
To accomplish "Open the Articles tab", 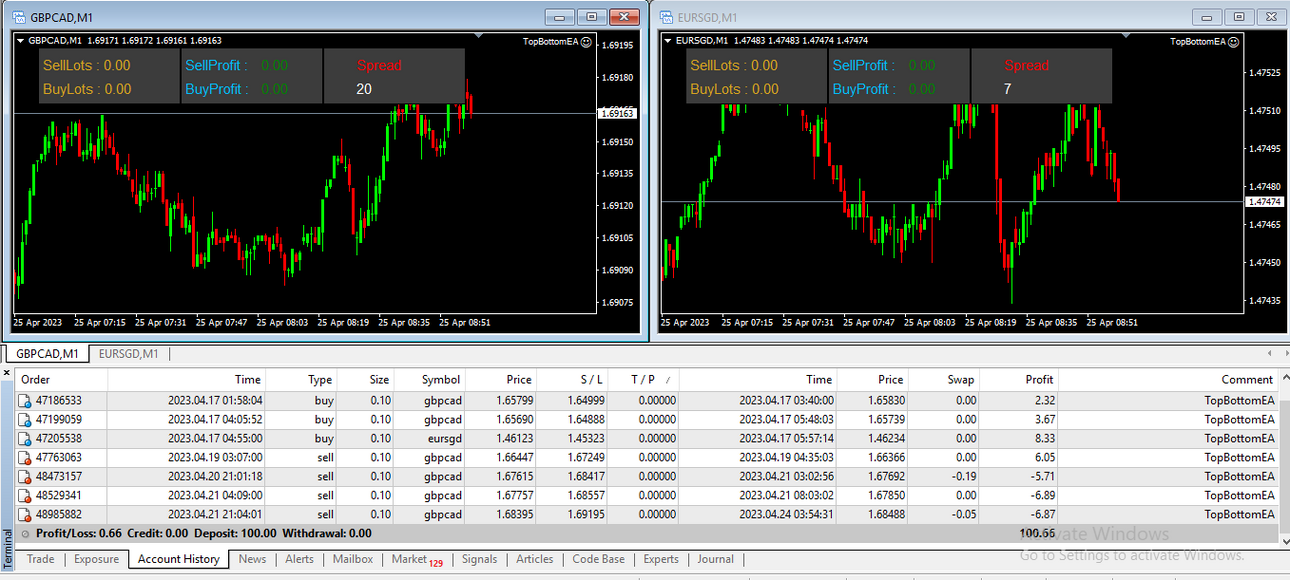I will 534,559.
